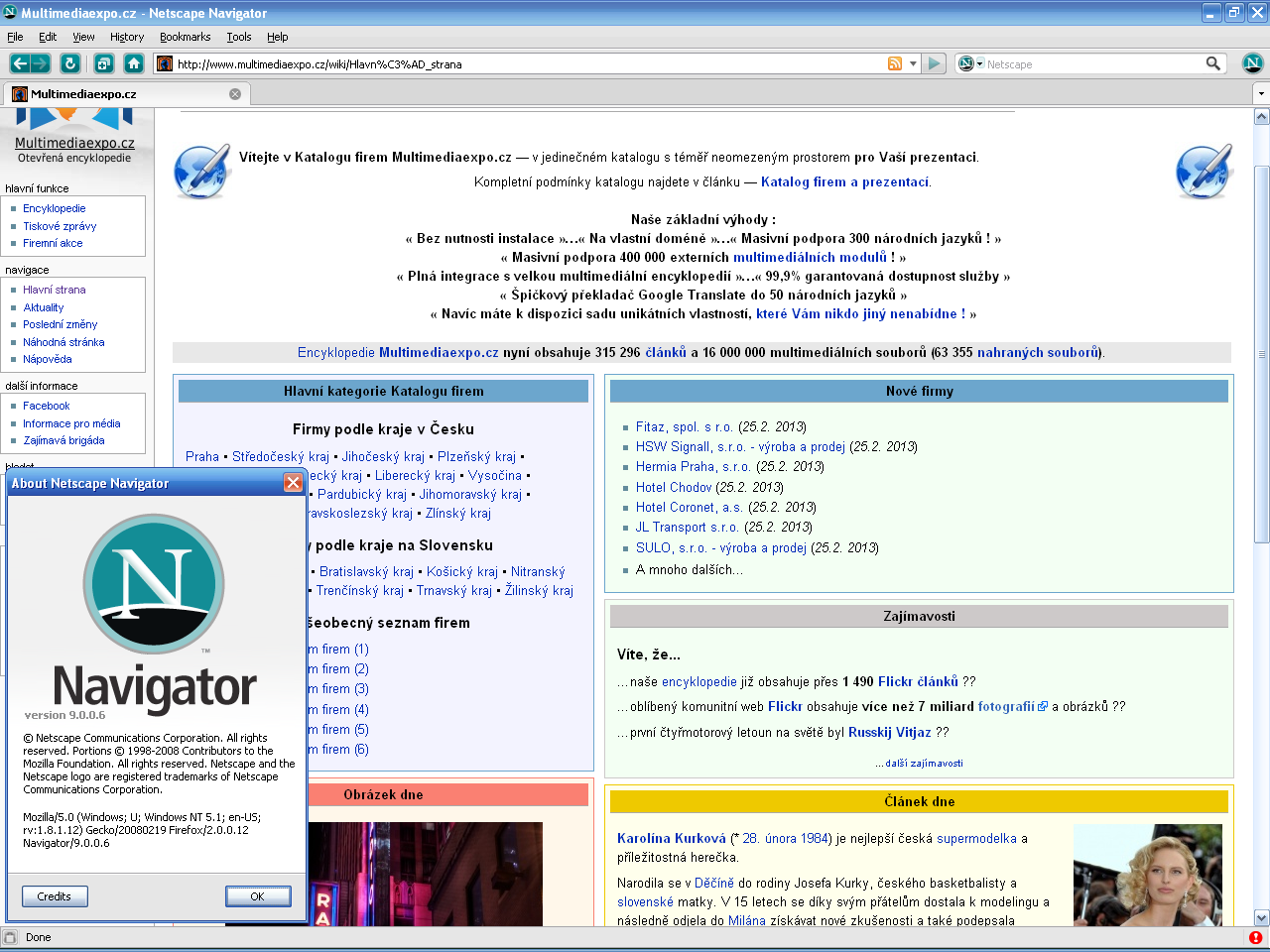Click the red error icon in status bar
The width and height of the screenshot is (1270, 952).
click(1255, 937)
